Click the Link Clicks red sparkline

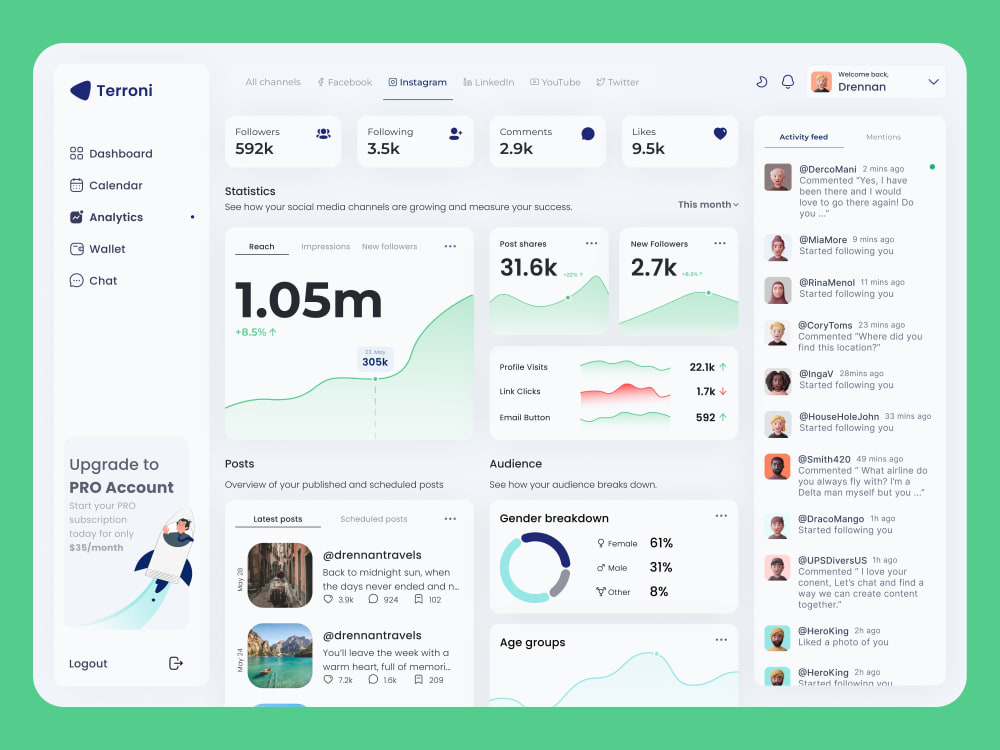625,393
